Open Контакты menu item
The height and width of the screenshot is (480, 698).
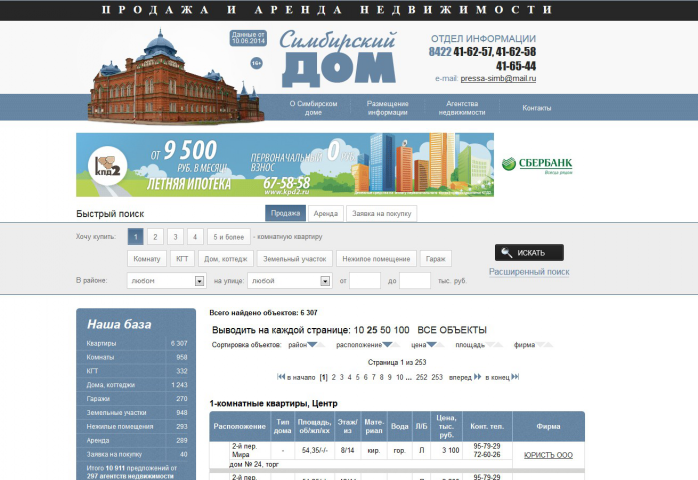(x=537, y=108)
